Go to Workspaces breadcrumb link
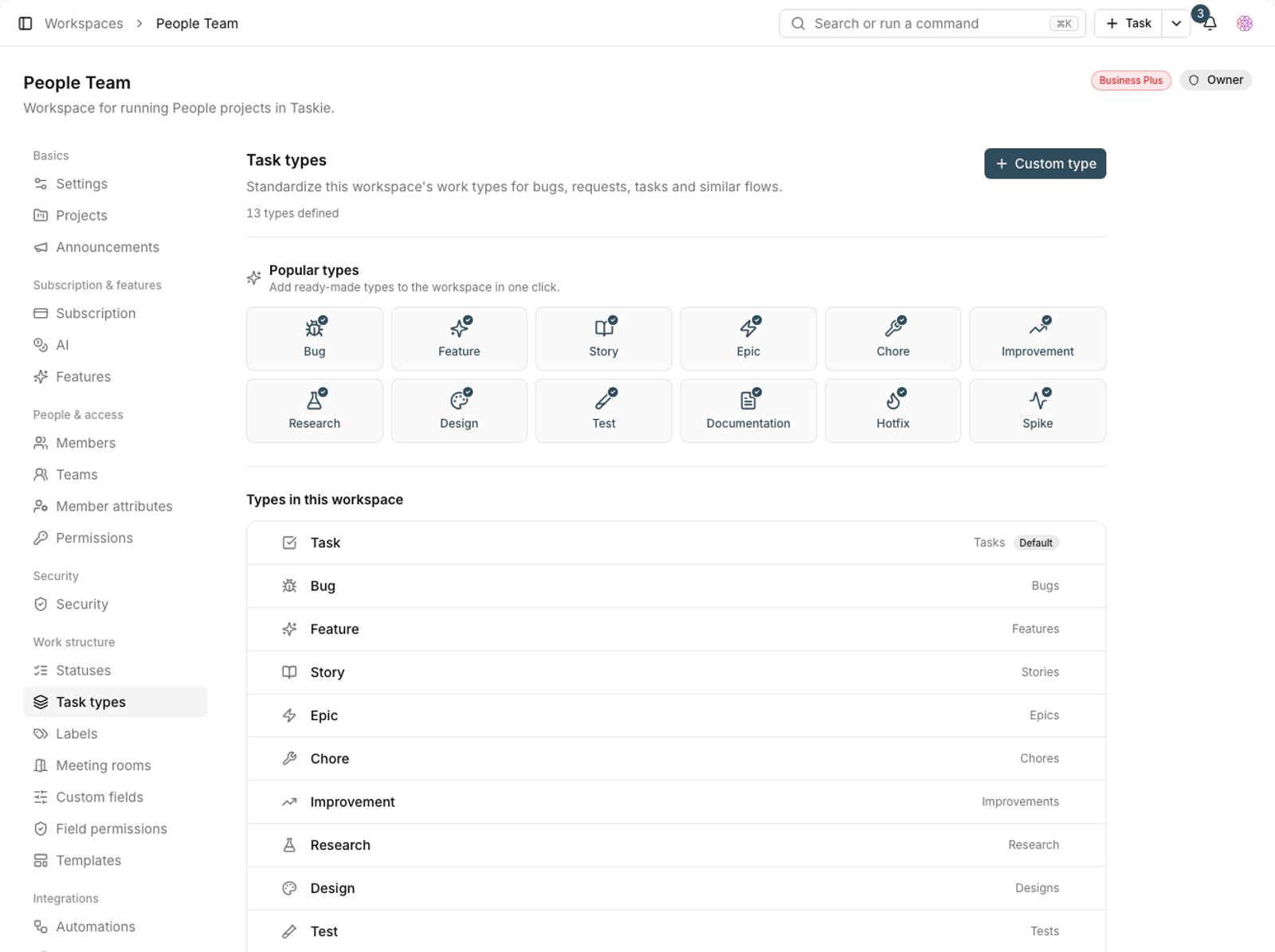The width and height of the screenshot is (1275, 952). tap(84, 23)
